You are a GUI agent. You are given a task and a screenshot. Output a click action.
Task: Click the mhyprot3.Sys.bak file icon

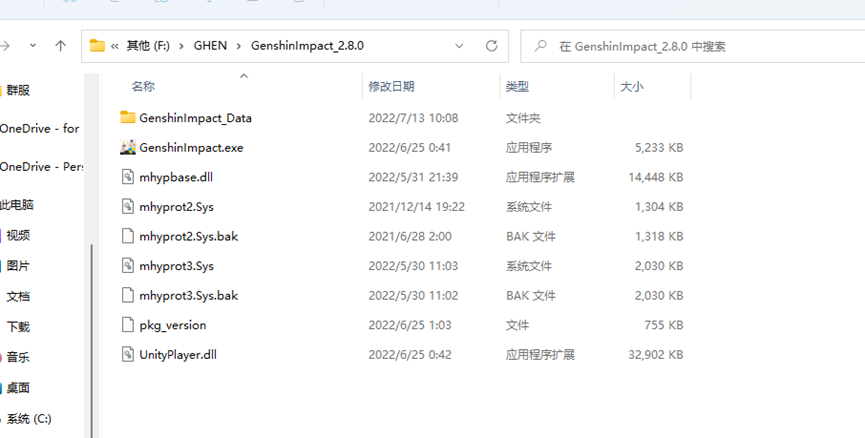point(127,295)
